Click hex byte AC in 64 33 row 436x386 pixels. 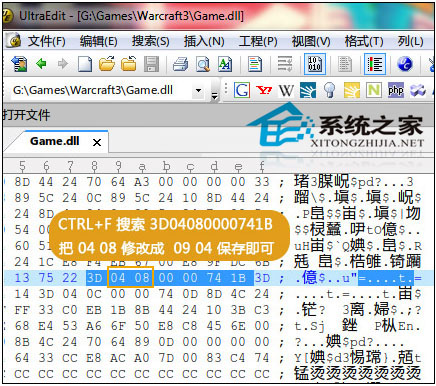click(x=118, y=358)
